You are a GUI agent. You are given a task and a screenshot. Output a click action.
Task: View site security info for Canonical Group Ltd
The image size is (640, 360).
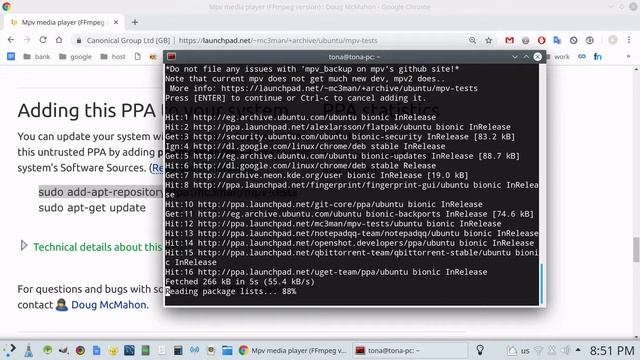point(123,40)
